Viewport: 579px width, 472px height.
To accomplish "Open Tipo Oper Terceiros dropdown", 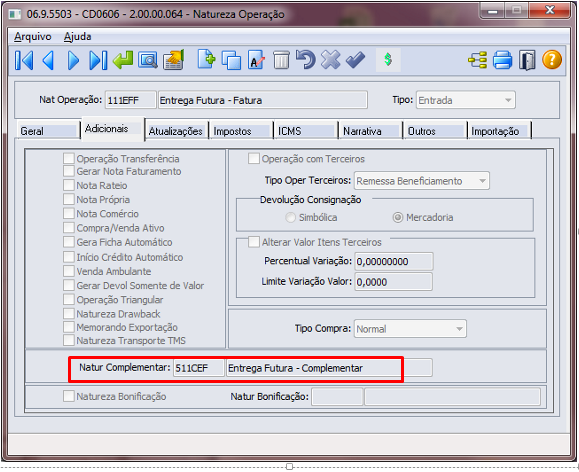I will (x=422, y=181).
